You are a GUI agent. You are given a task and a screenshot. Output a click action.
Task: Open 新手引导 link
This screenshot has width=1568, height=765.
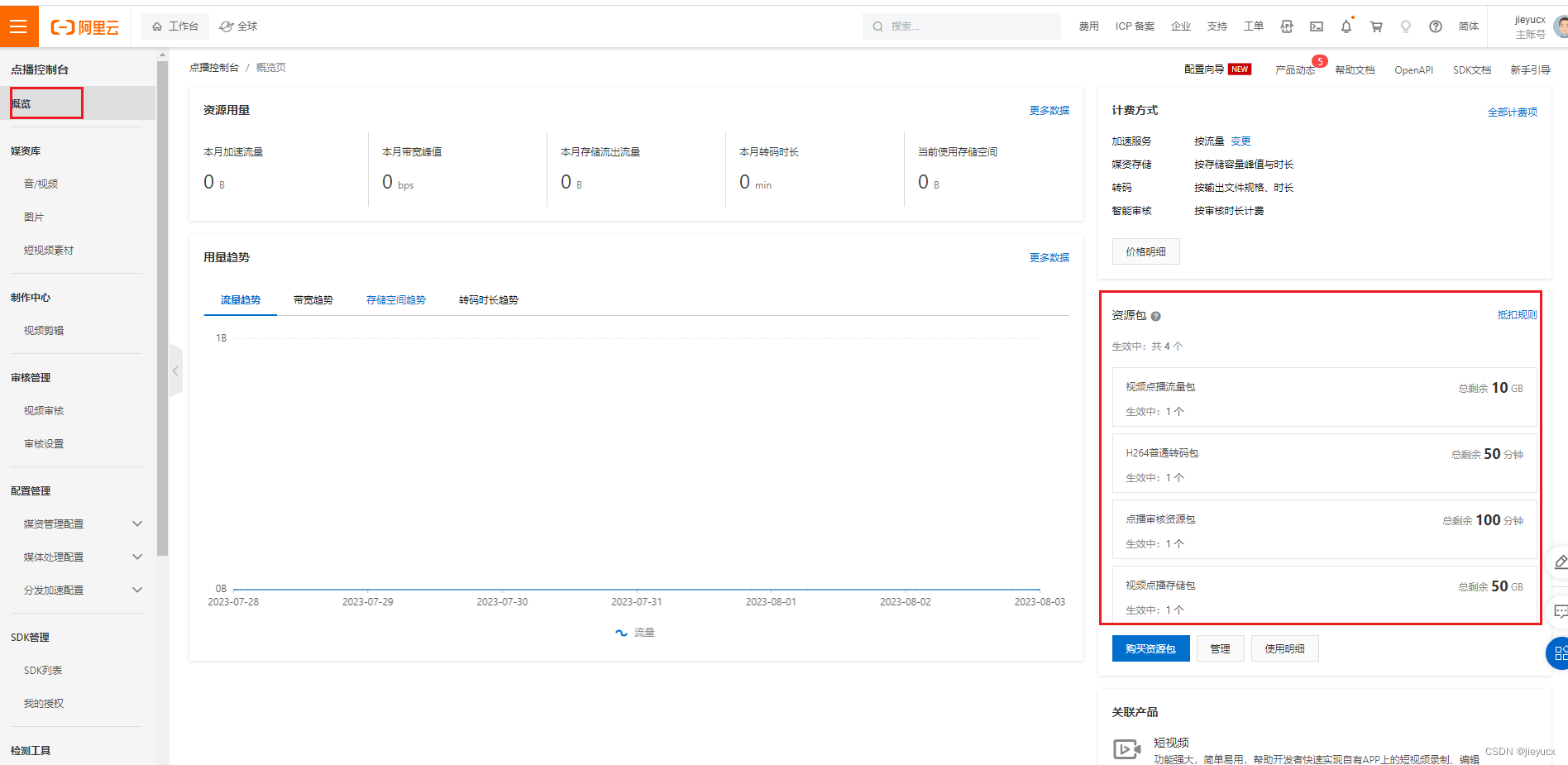(x=1530, y=69)
